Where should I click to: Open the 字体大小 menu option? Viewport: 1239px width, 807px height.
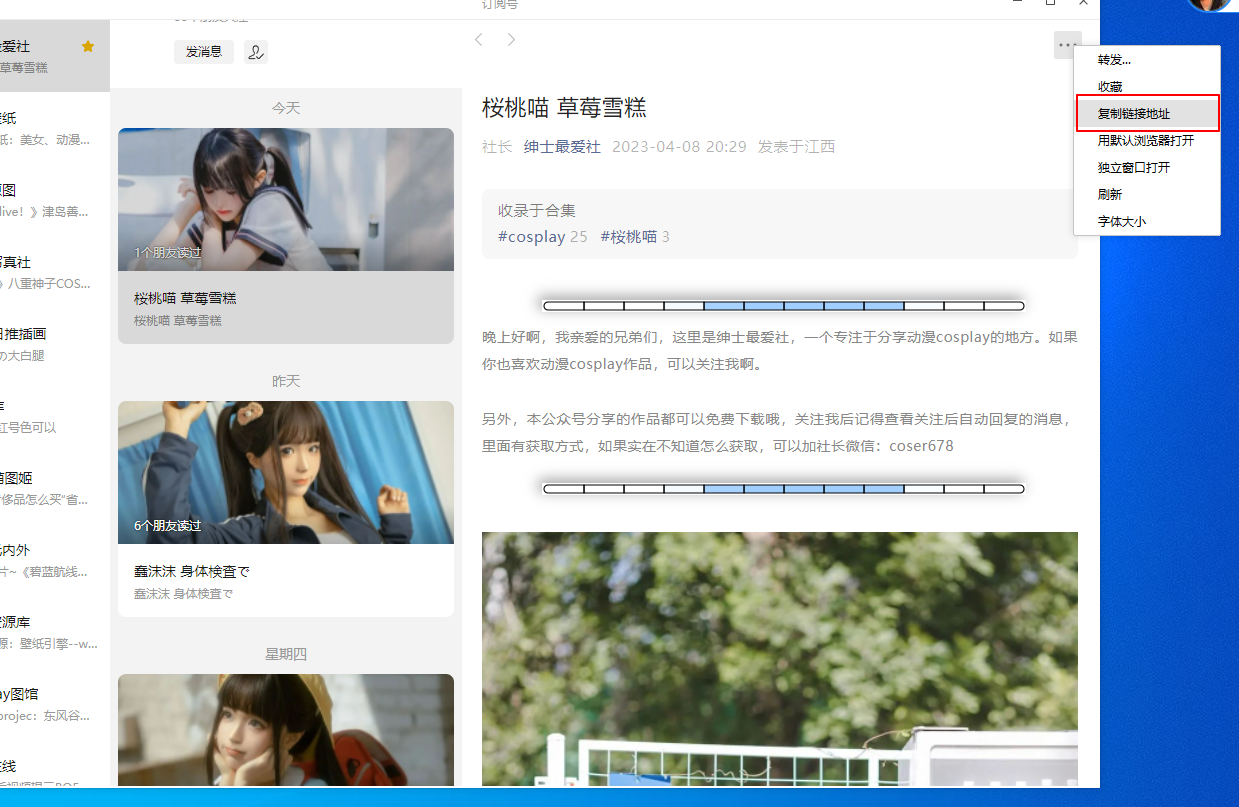[x=1122, y=222]
